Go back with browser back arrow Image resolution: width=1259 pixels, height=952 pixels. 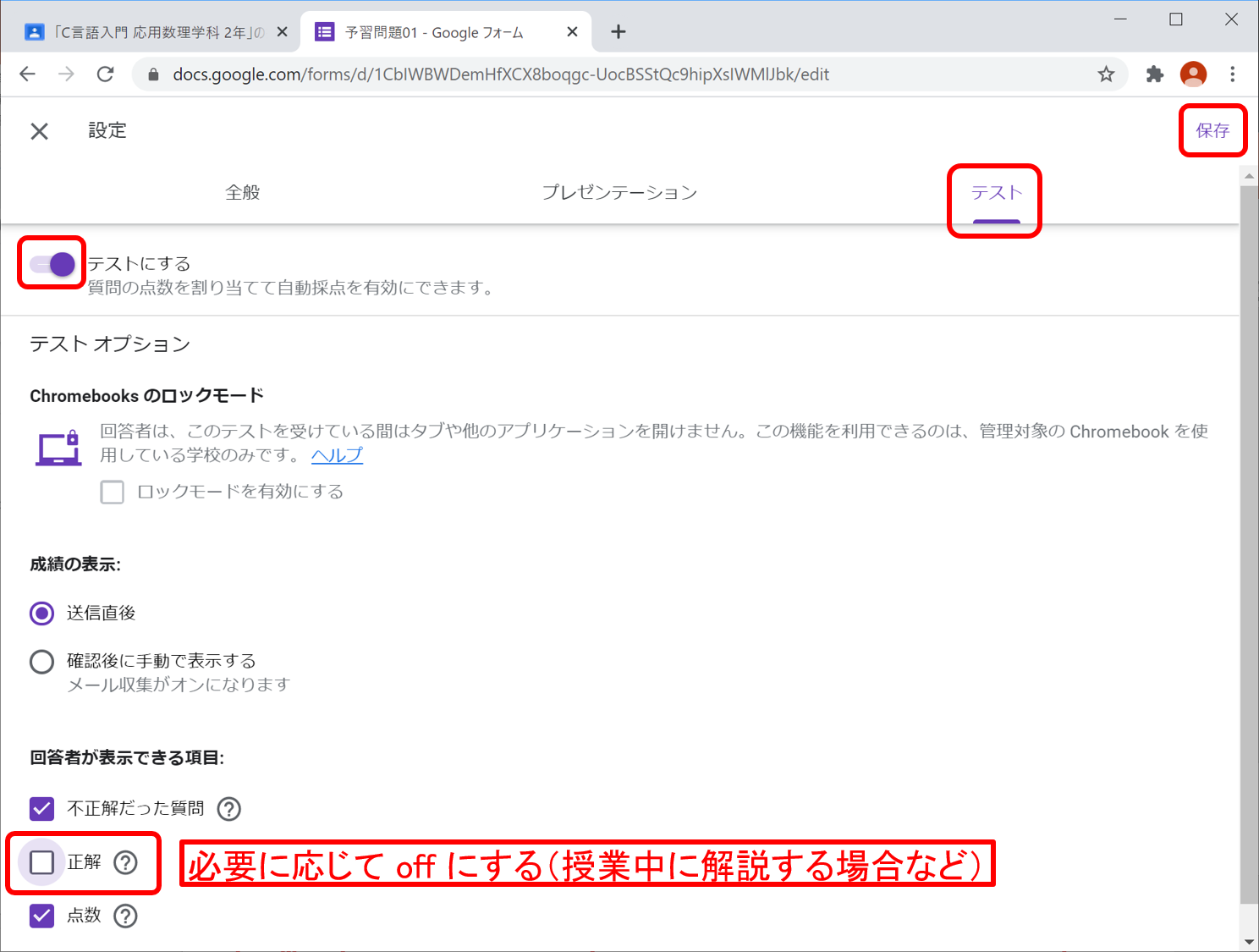coord(27,74)
